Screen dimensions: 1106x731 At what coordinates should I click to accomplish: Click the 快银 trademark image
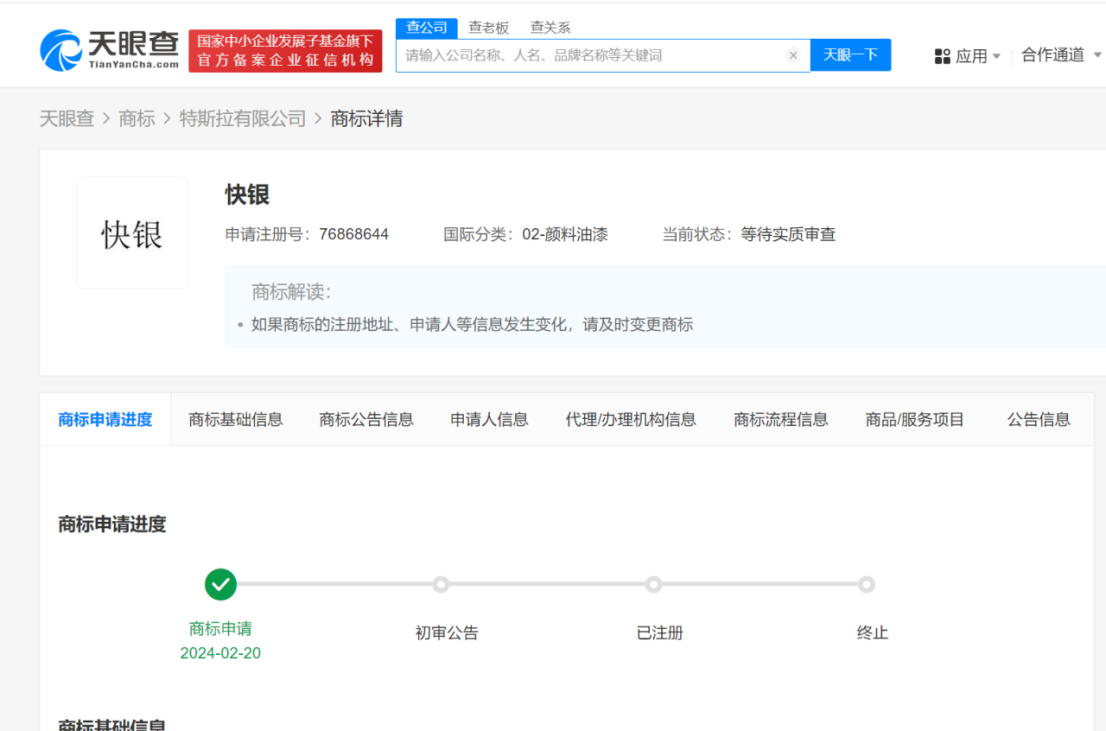pos(132,234)
